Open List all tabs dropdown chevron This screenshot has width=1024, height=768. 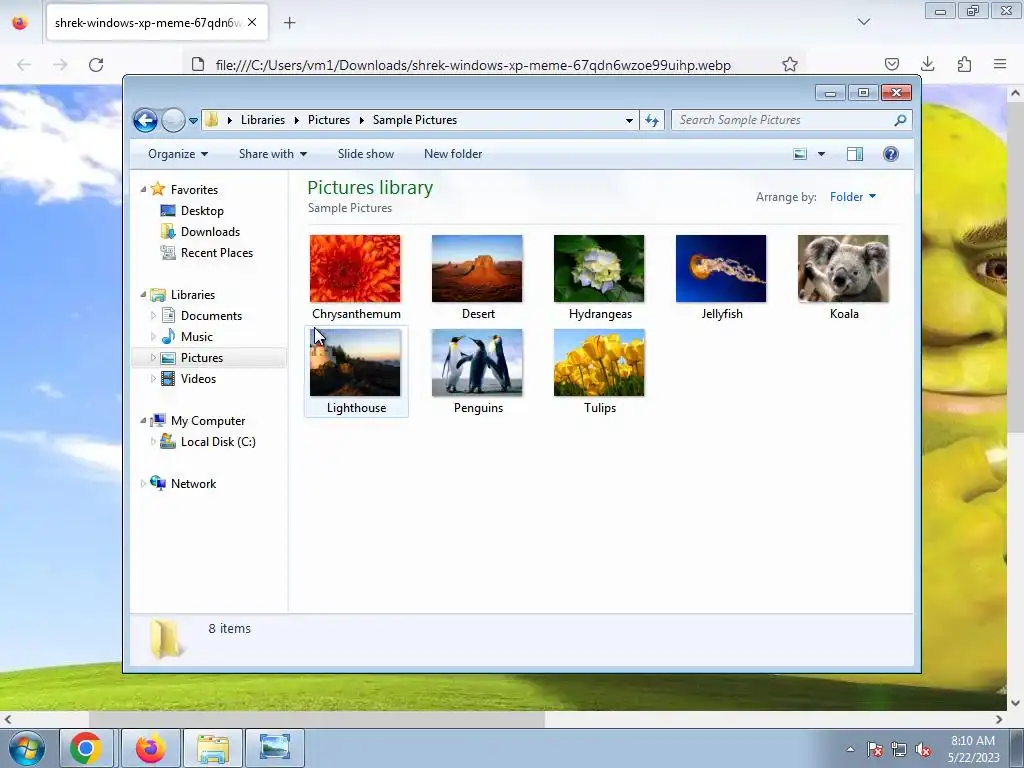point(864,22)
